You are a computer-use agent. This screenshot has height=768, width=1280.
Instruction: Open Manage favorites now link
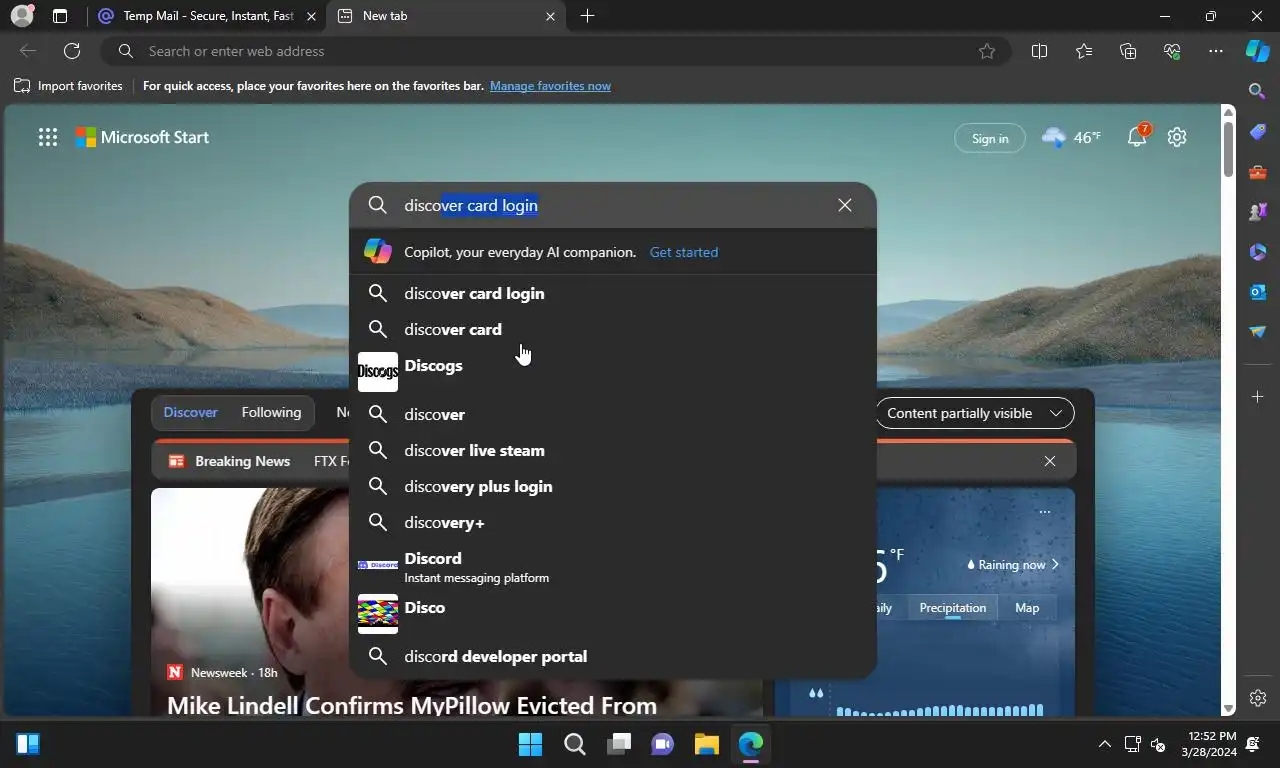tap(550, 86)
